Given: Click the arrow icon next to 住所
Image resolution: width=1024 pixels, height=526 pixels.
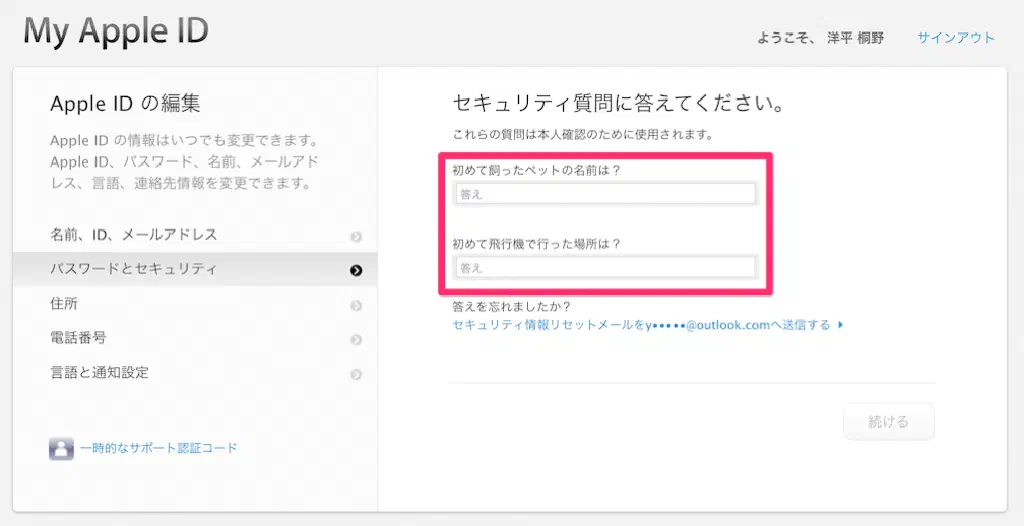Looking at the screenshot, I should 356,306.
